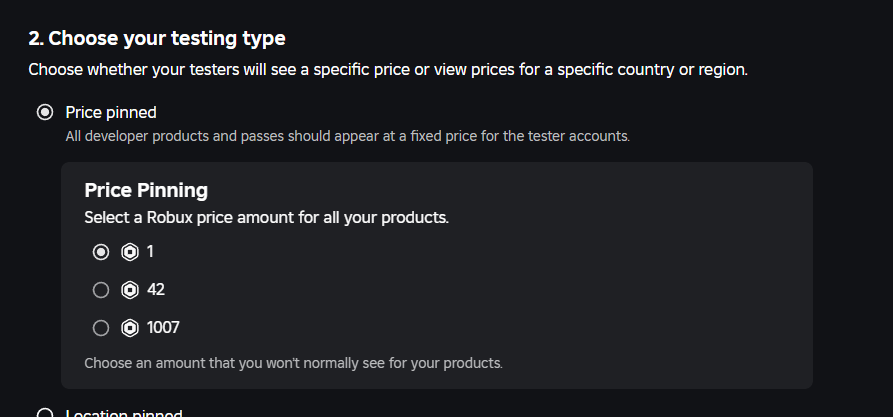Click empty area inside Price Pinning card

(x=600, y=290)
